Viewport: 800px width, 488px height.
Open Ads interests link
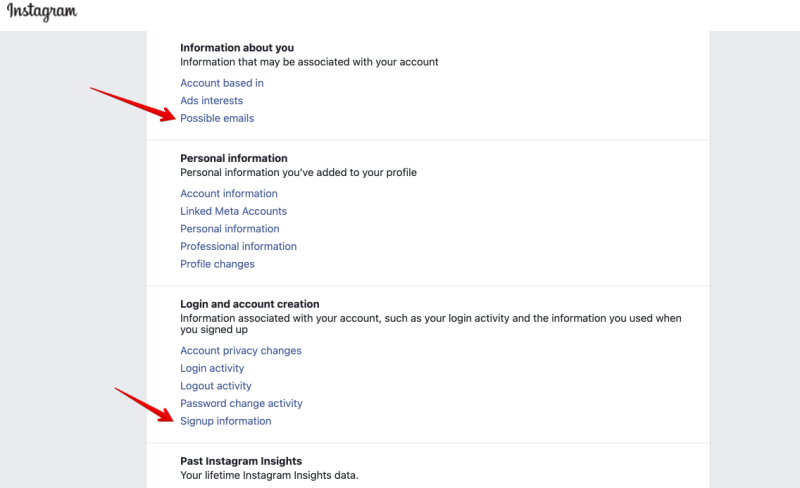click(x=211, y=101)
